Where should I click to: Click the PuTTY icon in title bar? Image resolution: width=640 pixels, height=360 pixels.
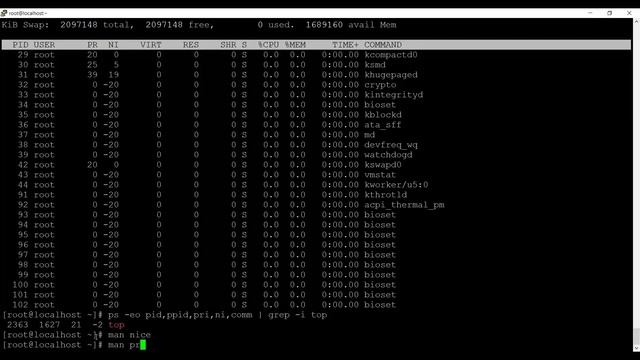point(4,13)
